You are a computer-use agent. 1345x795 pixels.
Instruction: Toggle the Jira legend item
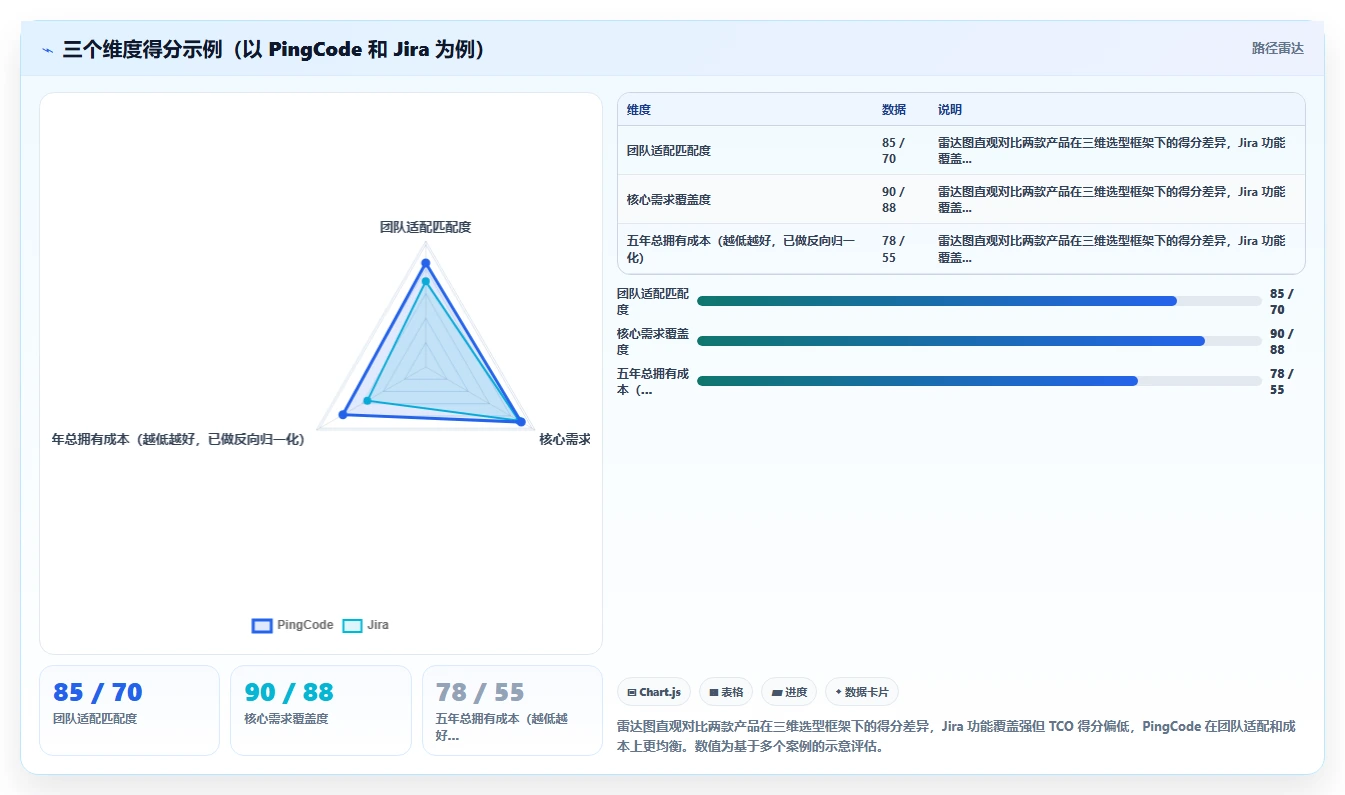[x=365, y=625]
